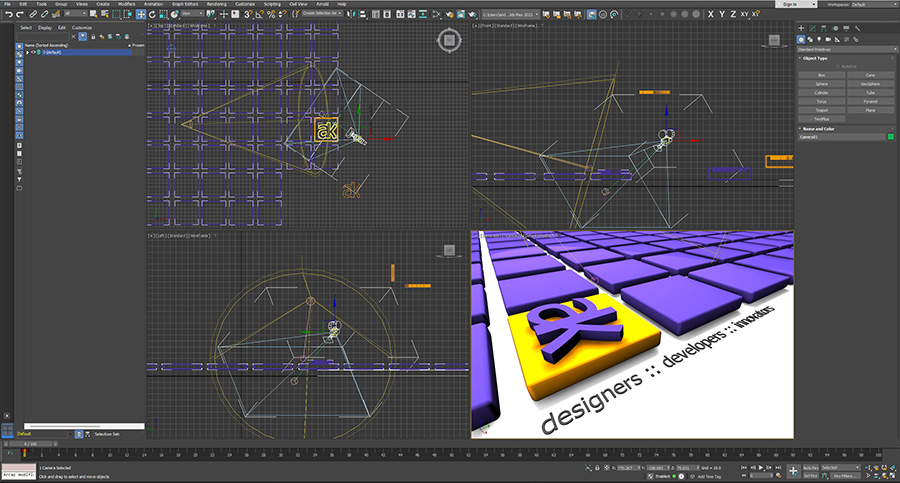Restrict to Y axis
Screen dimensions: 900x483
722,14
